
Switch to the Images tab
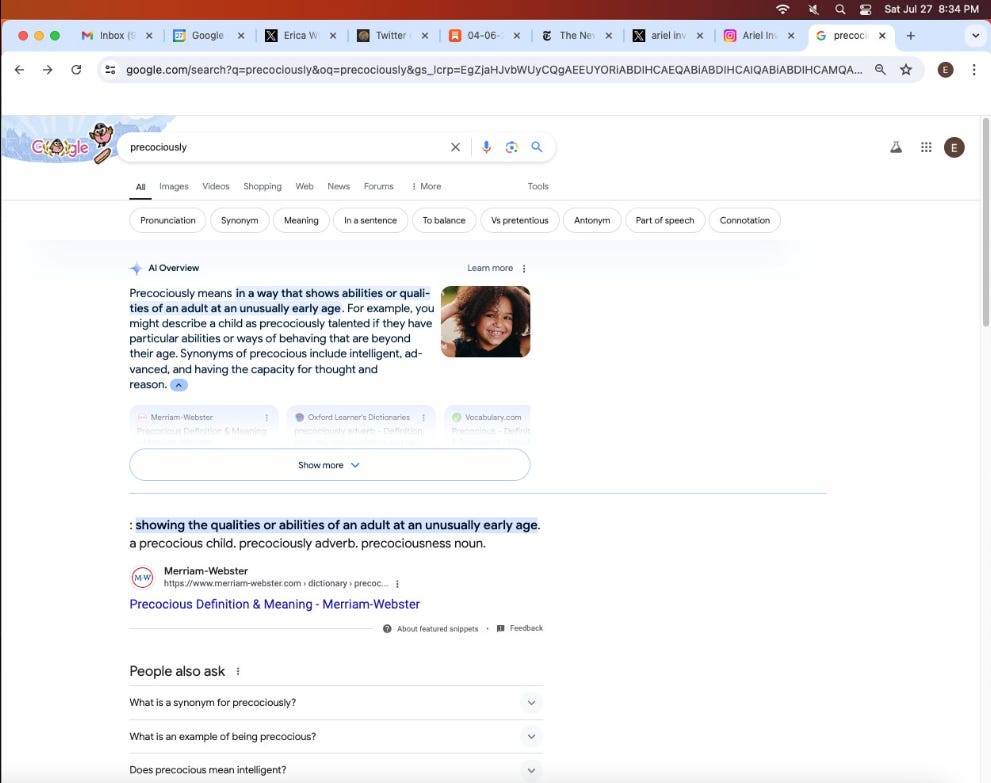coord(174,186)
